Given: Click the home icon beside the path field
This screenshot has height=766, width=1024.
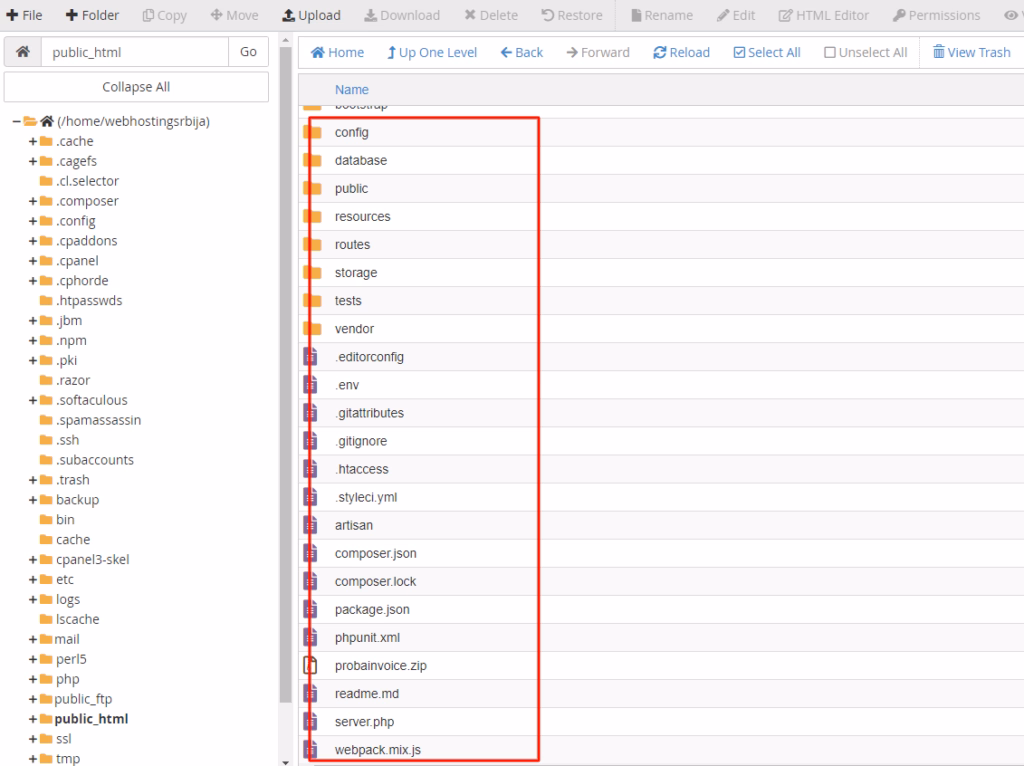Looking at the screenshot, I should [x=23, y=52].
